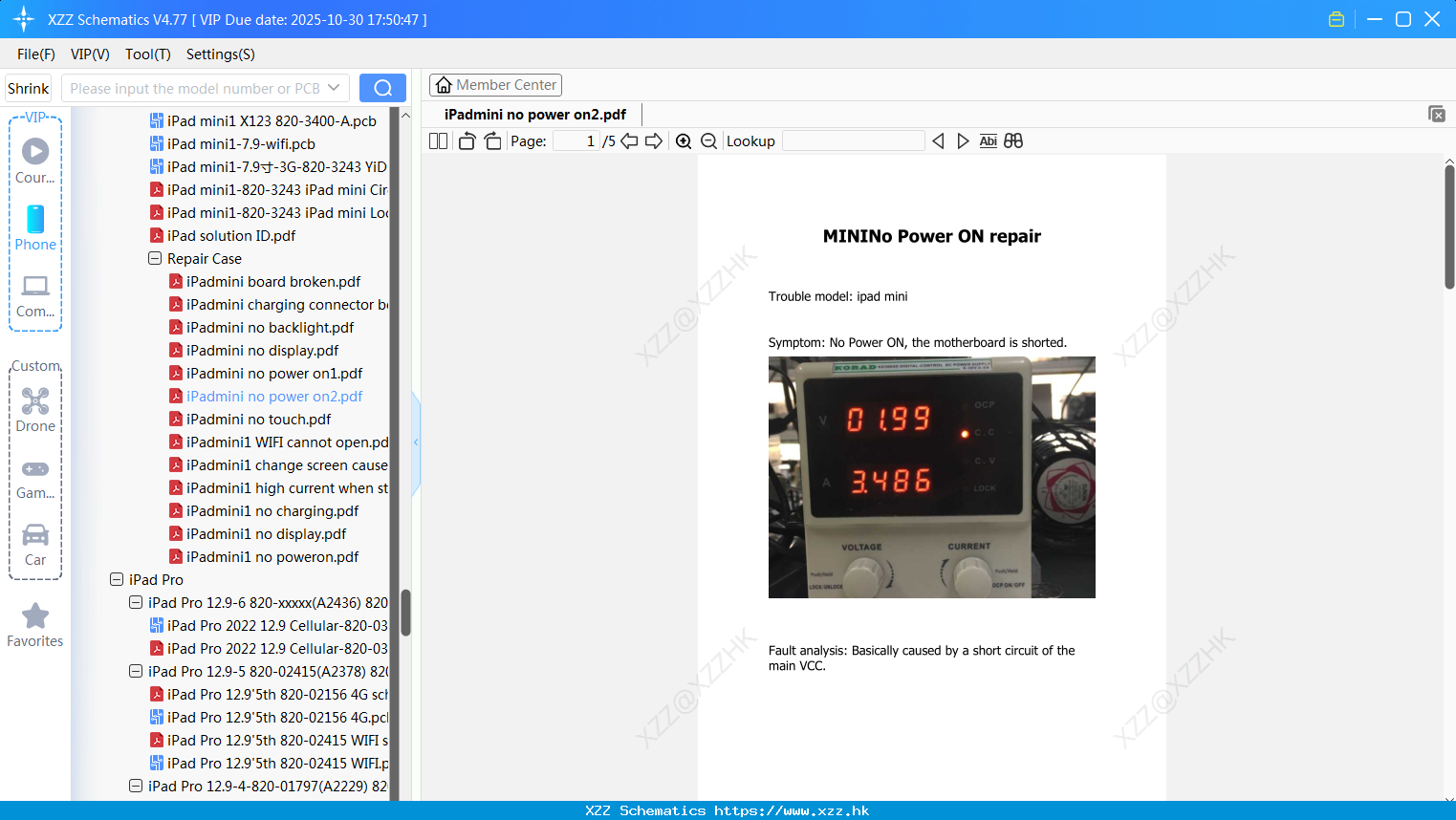Image resolution: width=1456 pixels, height=820 pixels.
Task: Open the File menu
Action: pos(36,54)
